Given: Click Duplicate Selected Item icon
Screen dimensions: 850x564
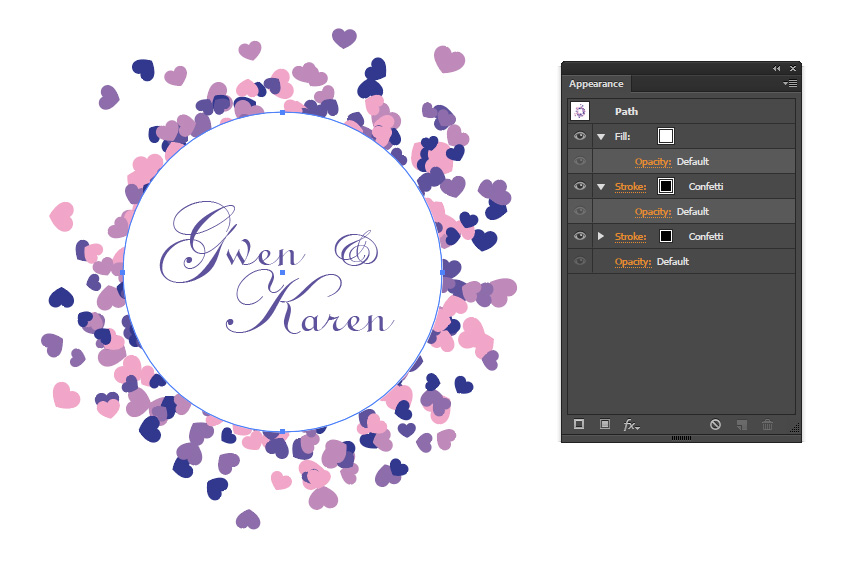Looking at the screenshot, I should (x=742, y=425).
